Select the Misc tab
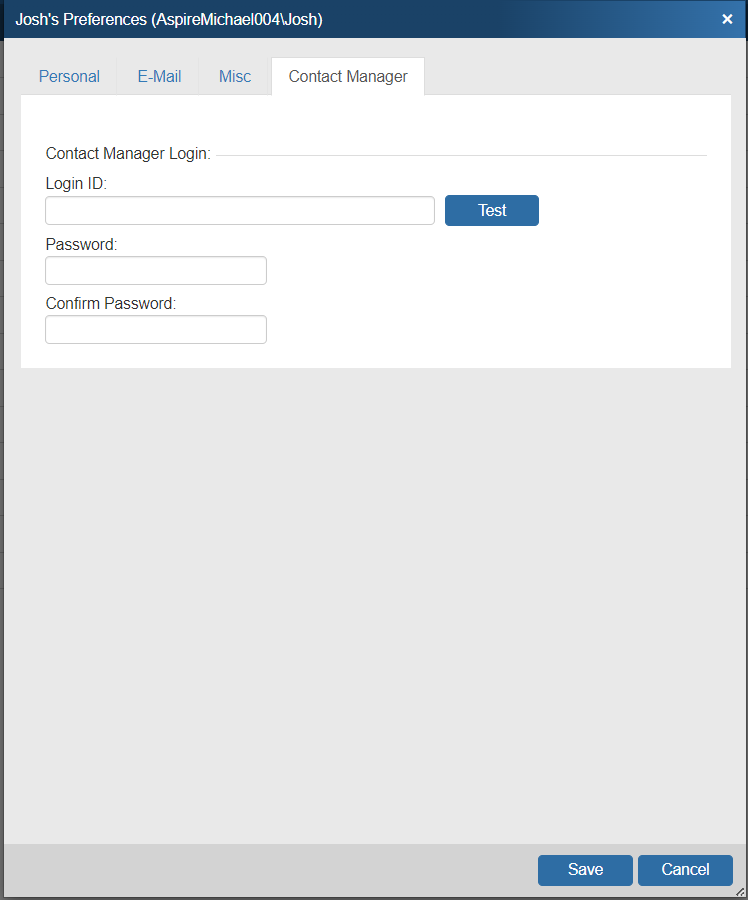The image size is (748, 900). (x=235, y=76)
